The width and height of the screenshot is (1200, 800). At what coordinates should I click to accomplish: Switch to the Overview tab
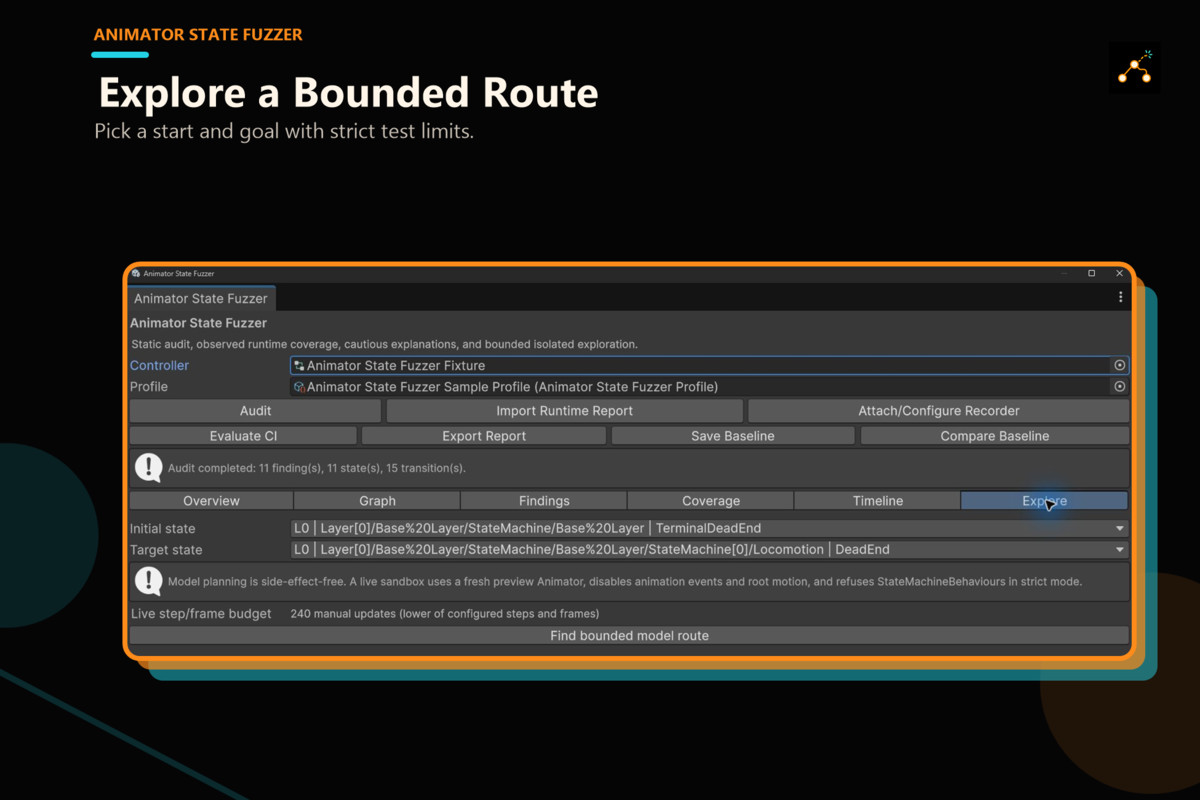(211, 501)
